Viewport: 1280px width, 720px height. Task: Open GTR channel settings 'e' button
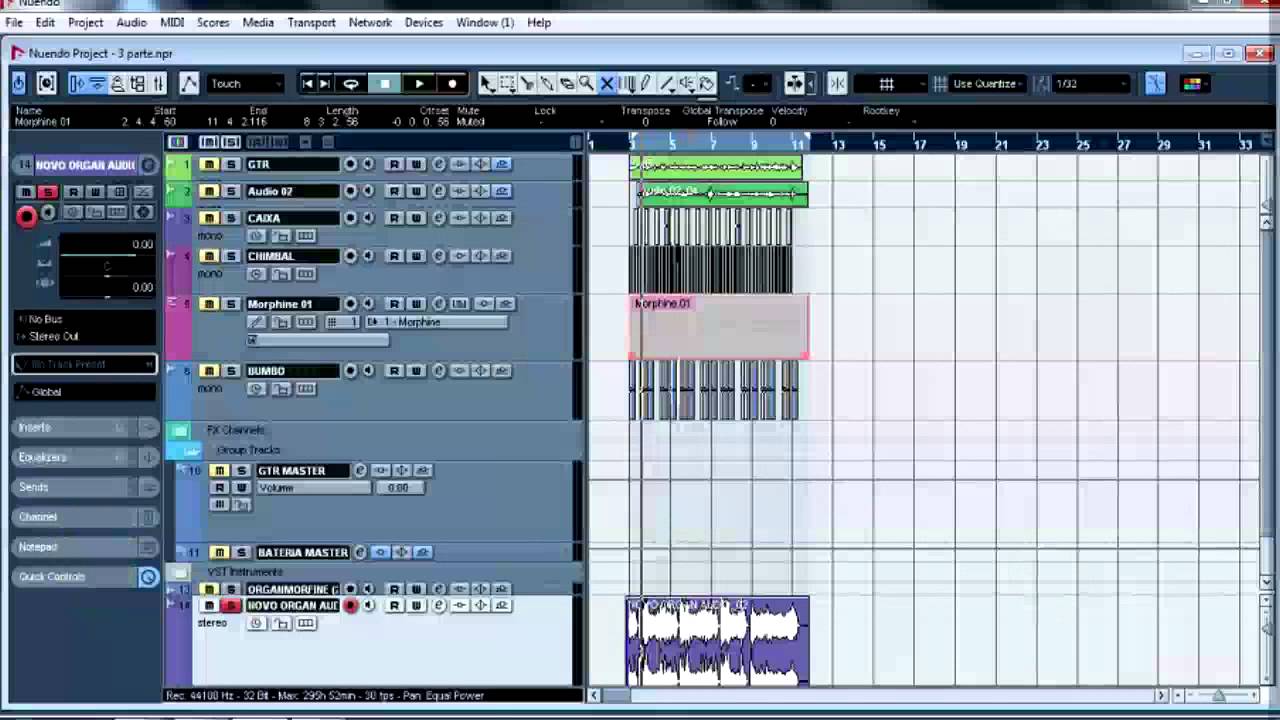pos(438,164)
